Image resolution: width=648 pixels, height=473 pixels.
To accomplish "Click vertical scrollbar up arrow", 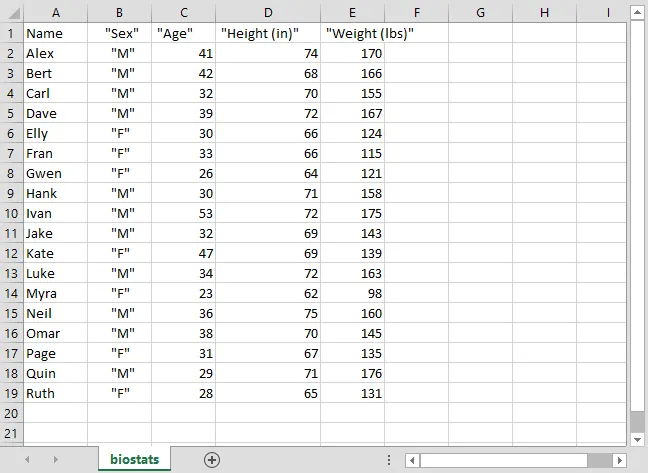I will point(637,12).
